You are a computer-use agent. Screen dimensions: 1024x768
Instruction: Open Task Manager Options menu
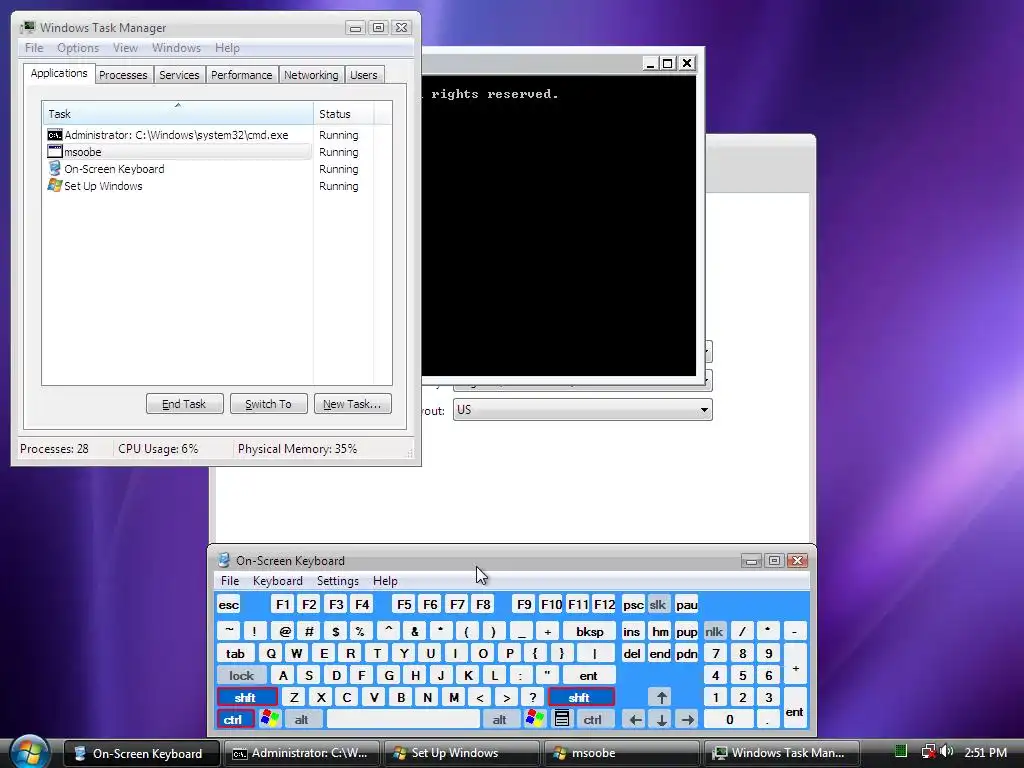click(x=78, y=48)
